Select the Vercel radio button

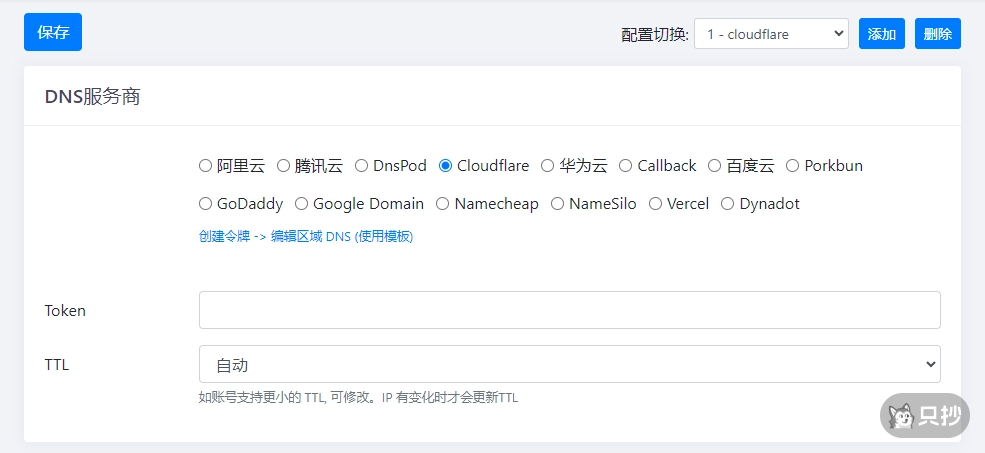[656, 204]
